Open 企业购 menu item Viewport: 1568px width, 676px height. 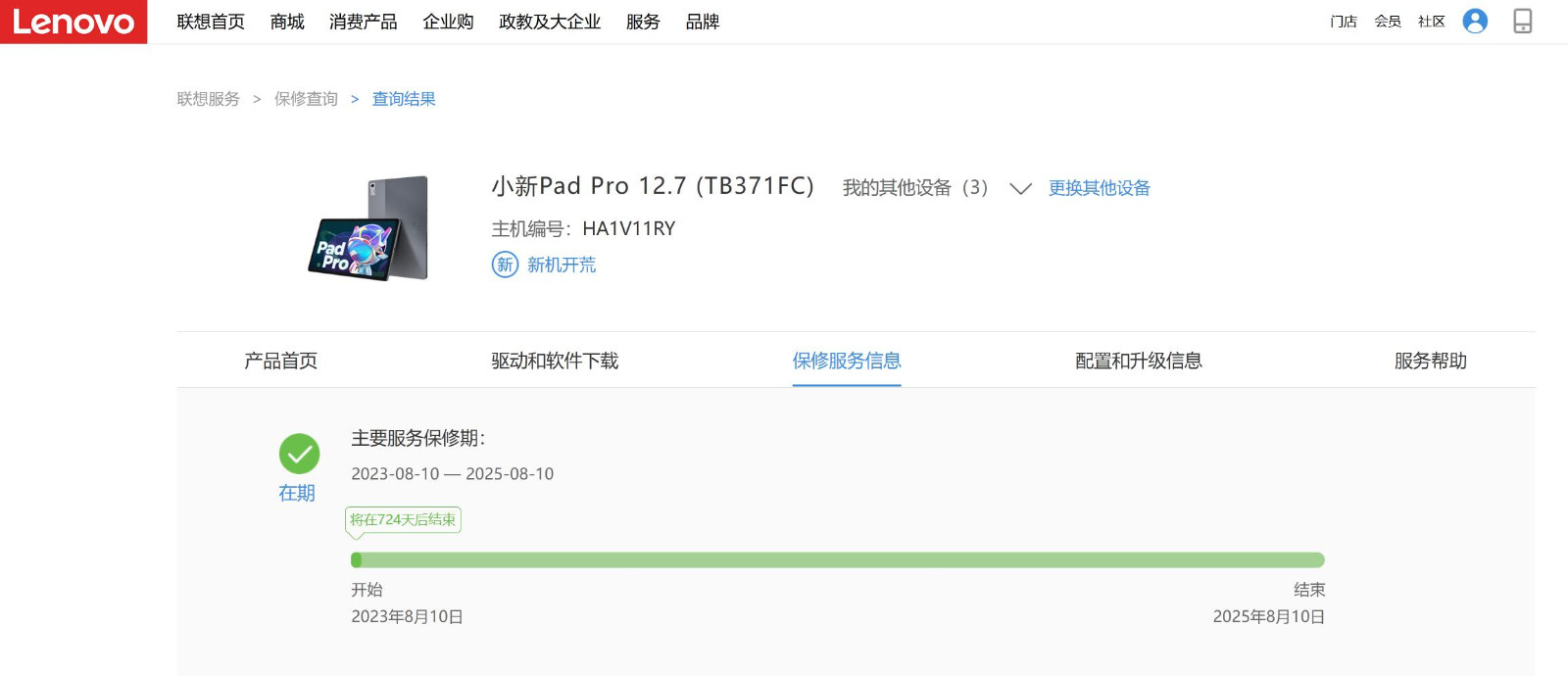point(448,22)
